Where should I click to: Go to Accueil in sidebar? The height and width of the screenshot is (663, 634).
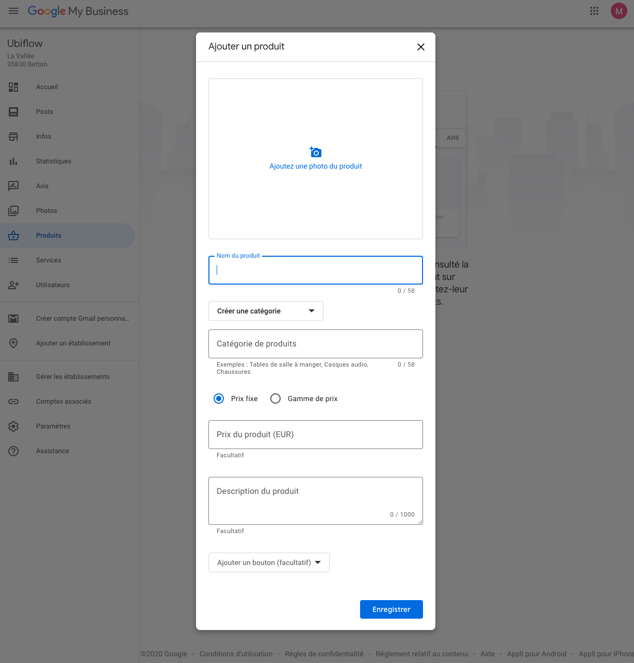47,87
